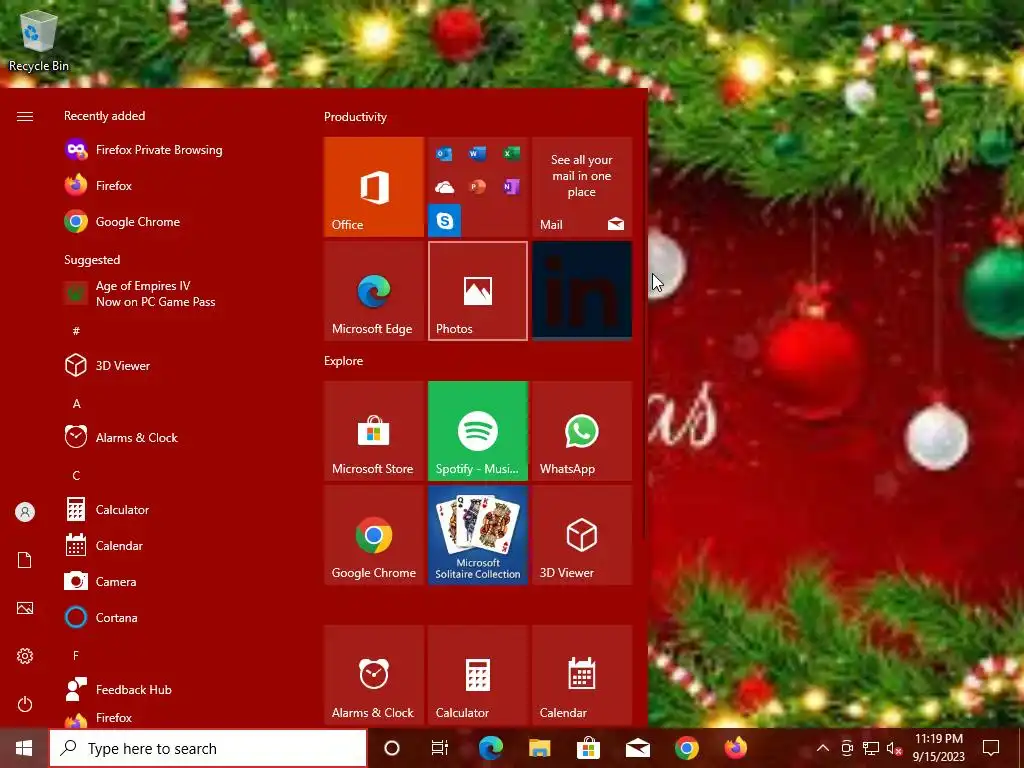Open the Google Chrome tile
The width and height of the screenshot is (1024, 768).
(374, 535)
